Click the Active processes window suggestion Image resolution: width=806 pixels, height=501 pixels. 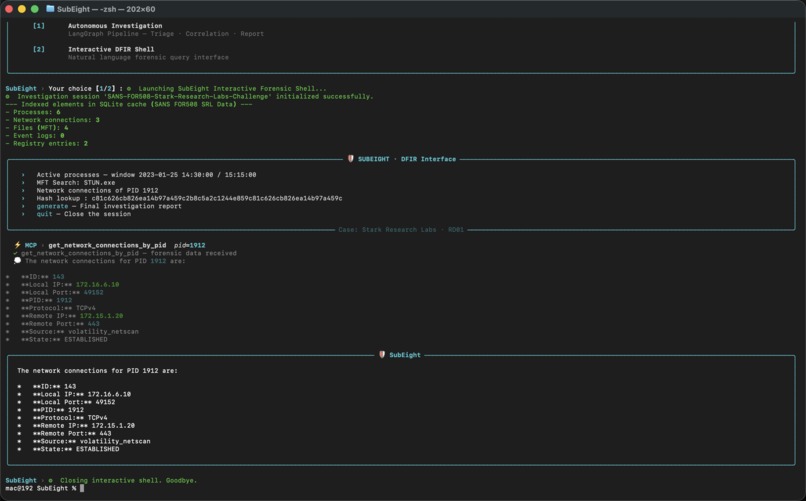point(146,175)
